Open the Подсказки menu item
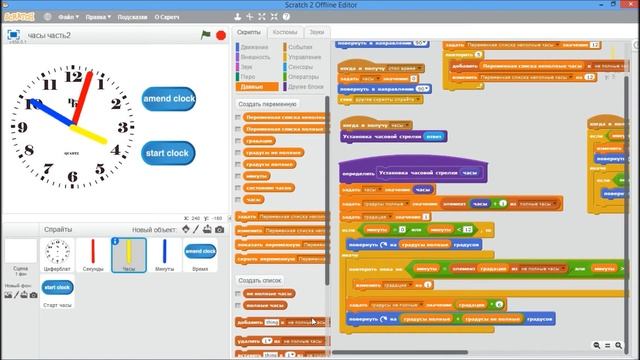Image resolution: width=640 pixels, height=360 pixels. (132, 17)
